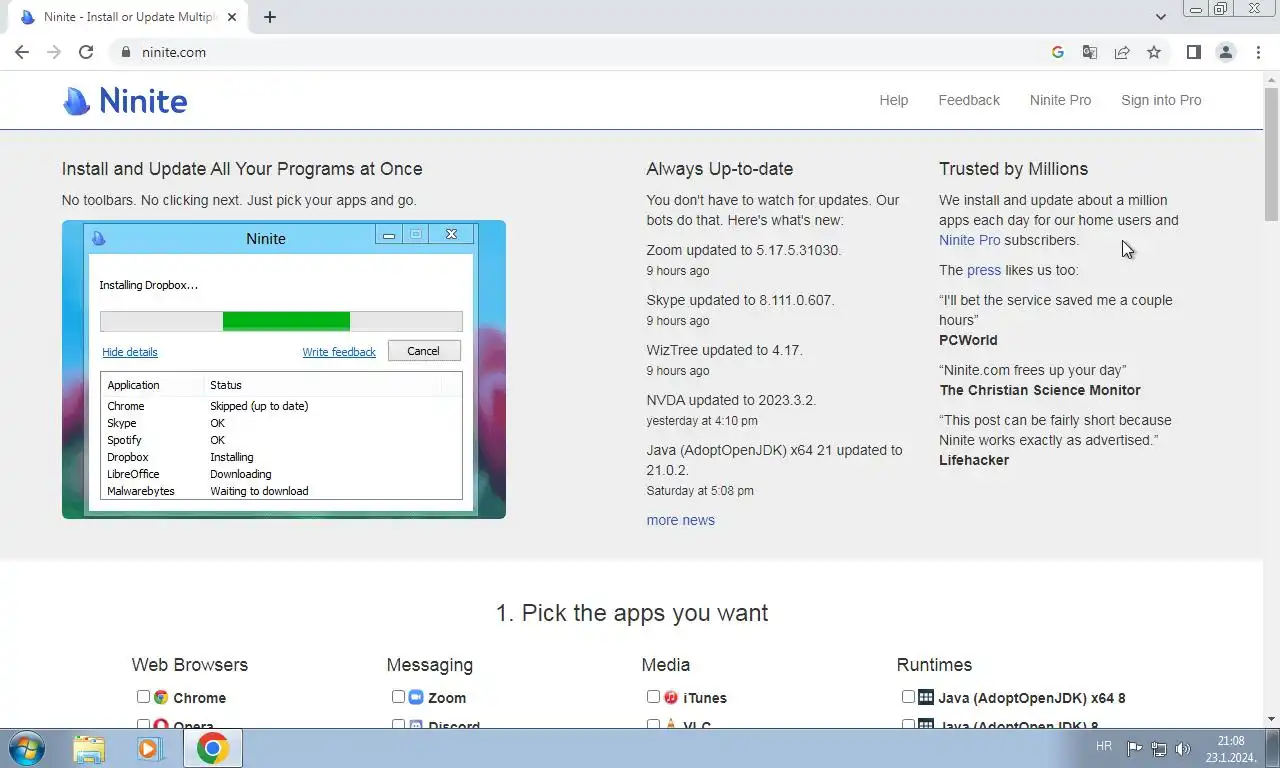1280x768 pixels.
Task: Click the Google search icon in address bar
Action: click(x=1058, y=52)
